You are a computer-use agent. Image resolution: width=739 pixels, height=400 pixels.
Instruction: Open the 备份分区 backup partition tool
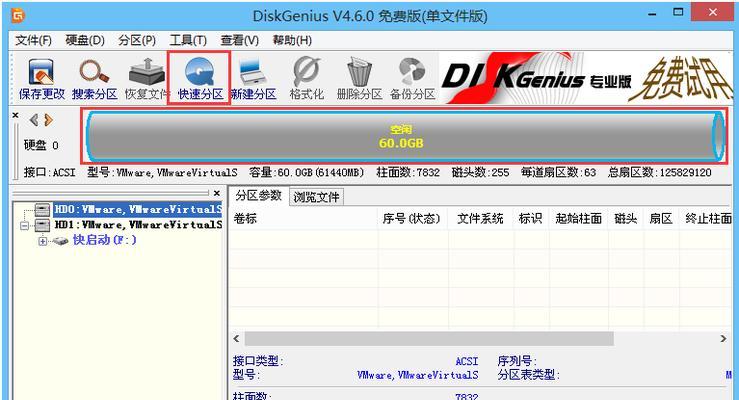pyautogui.click(x=412, y=79)
